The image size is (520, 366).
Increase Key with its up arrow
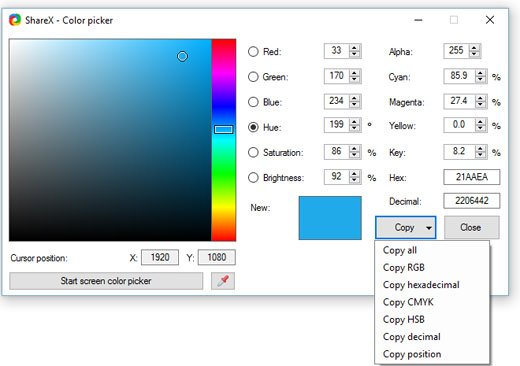(480, 149)
